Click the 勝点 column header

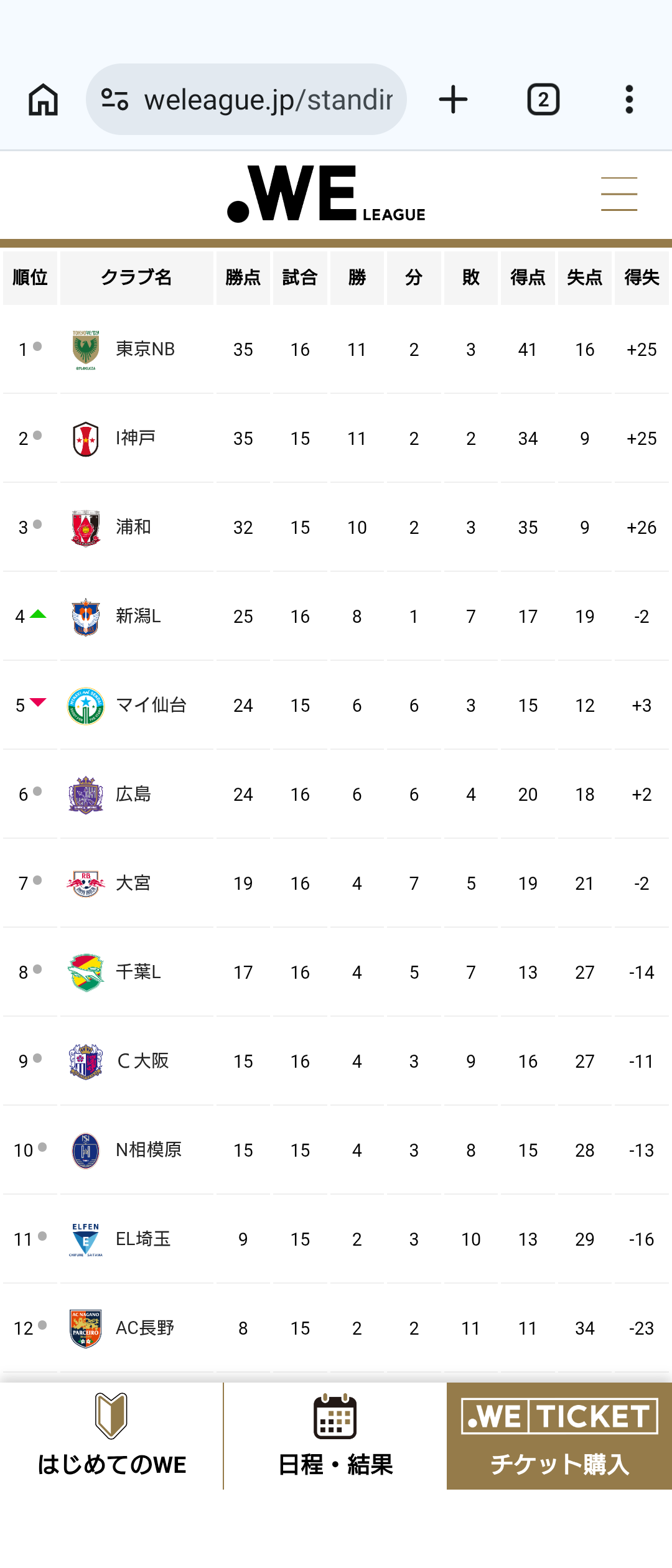click(x=243, y=278)
